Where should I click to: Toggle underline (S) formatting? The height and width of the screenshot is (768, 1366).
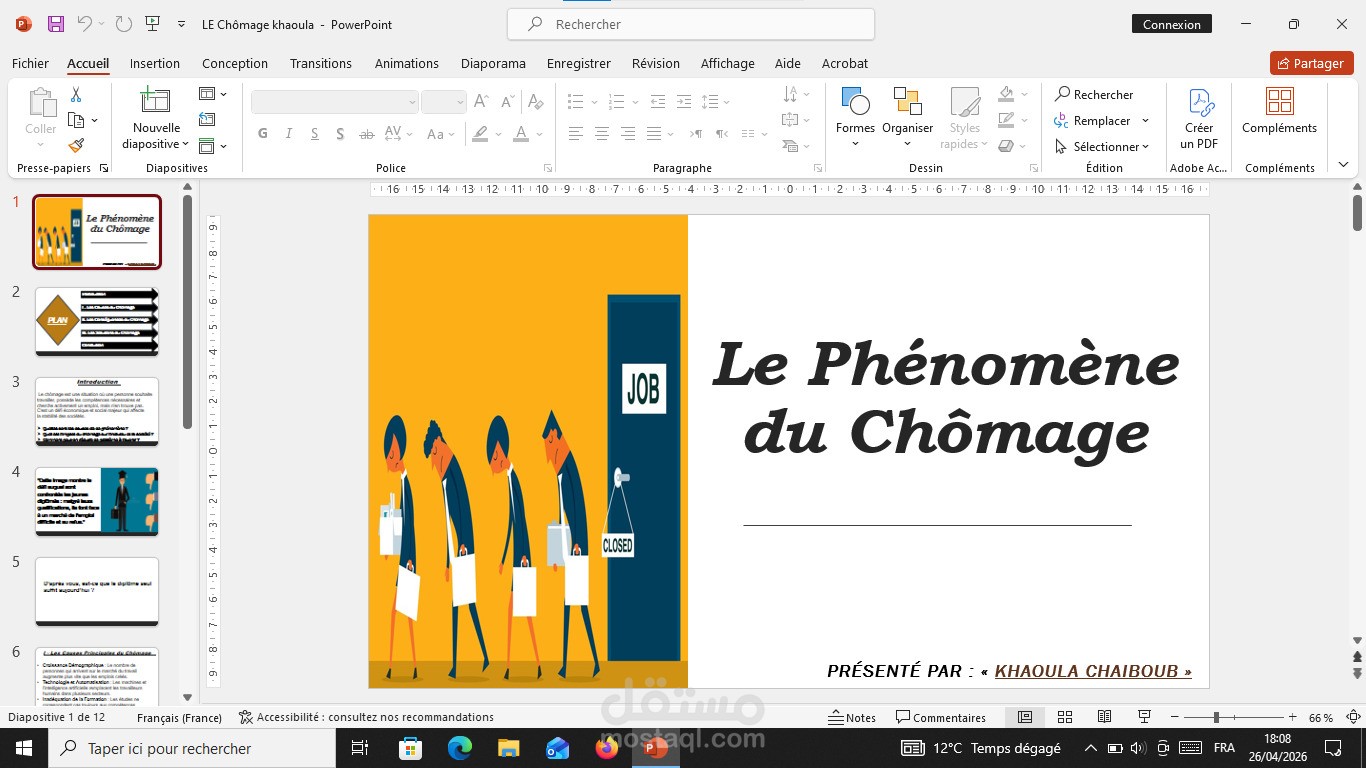[x=315, y=133]
